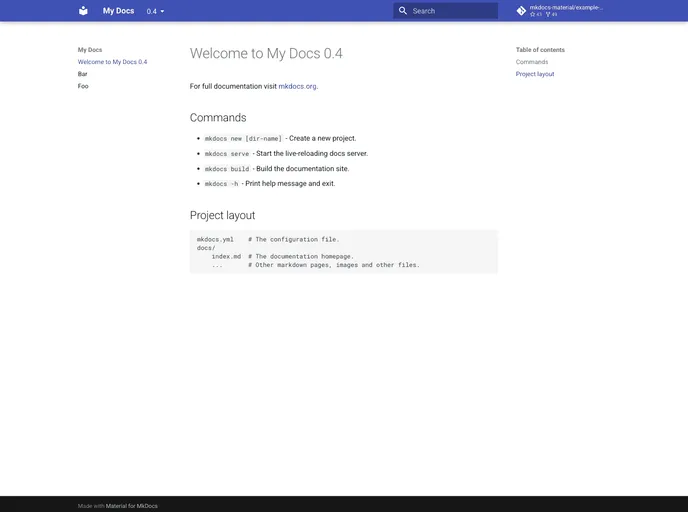
Task: Open the Bar page in the sidebar
Action: pyautogui.click(x=82, y=74)
